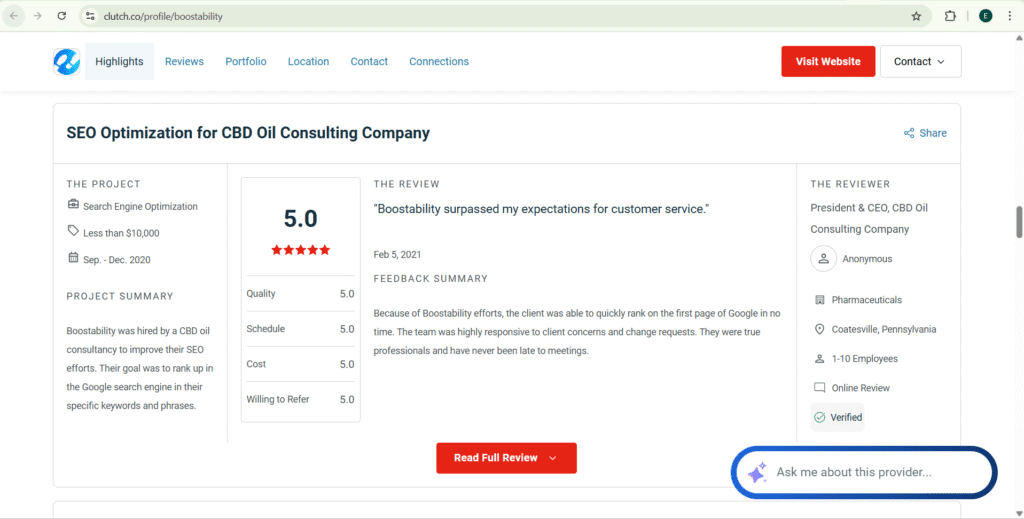Click the price tag icon beside budget
This screenshot has height=519, width=1024.
coord(73,231)
